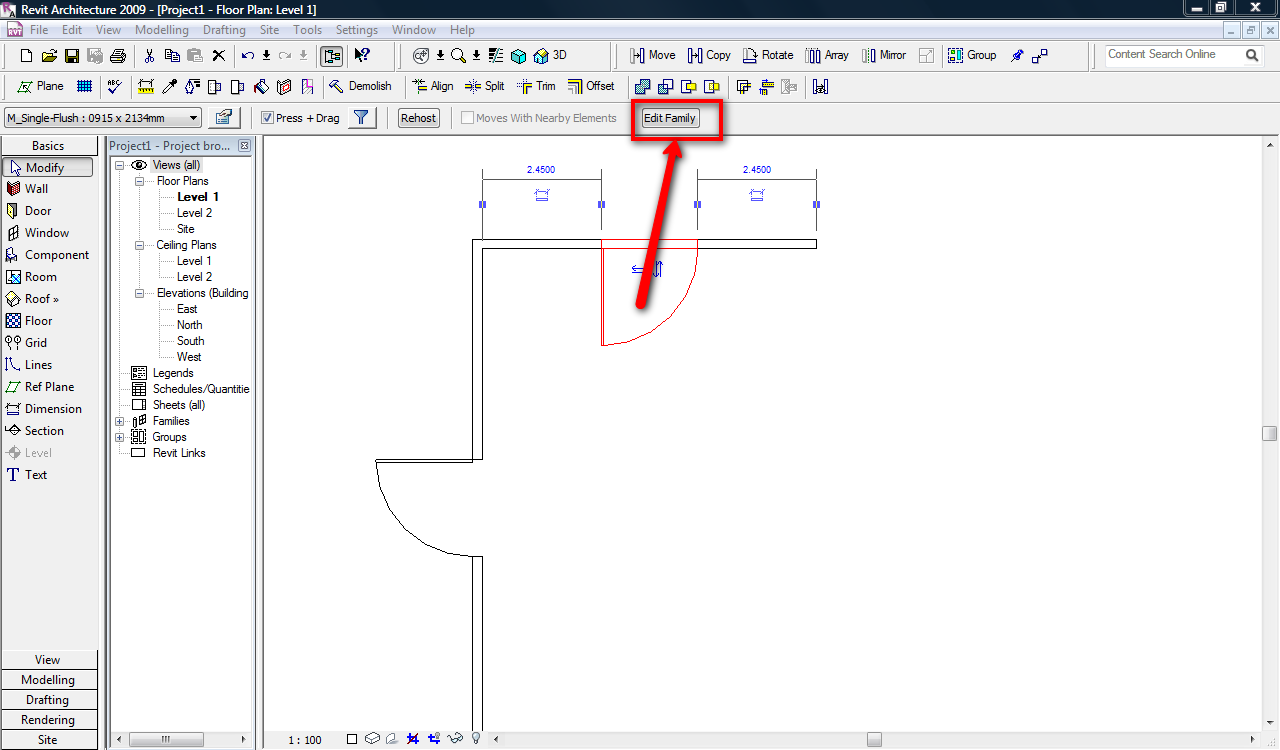Select the Match Type eyedropper tool

point(170,87)
